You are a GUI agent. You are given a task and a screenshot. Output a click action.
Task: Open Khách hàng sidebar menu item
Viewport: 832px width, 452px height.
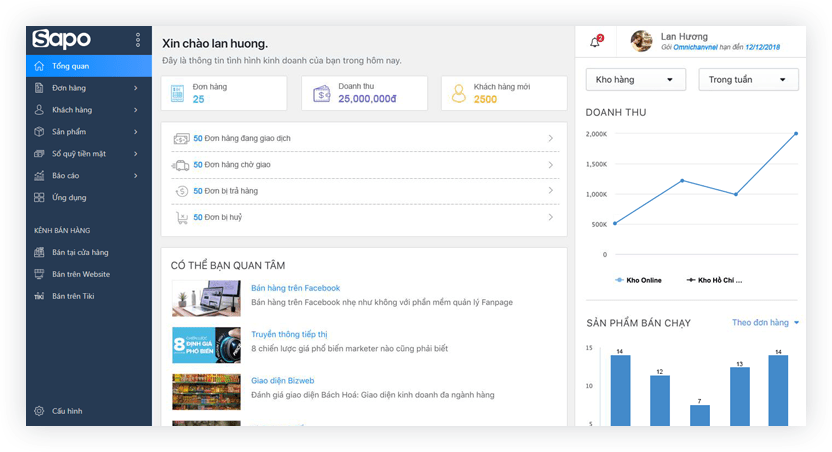(89, 110)
